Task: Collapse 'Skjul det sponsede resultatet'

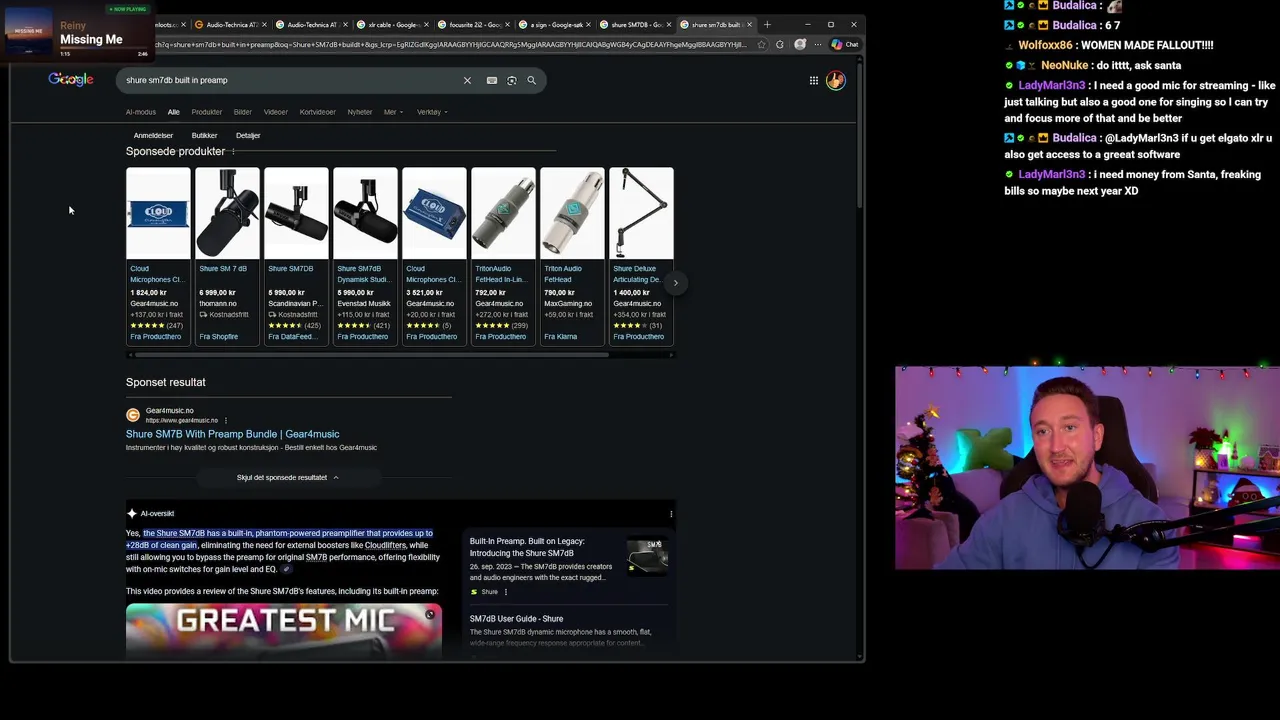Action: pyautogui.click(x=287, y=478)
